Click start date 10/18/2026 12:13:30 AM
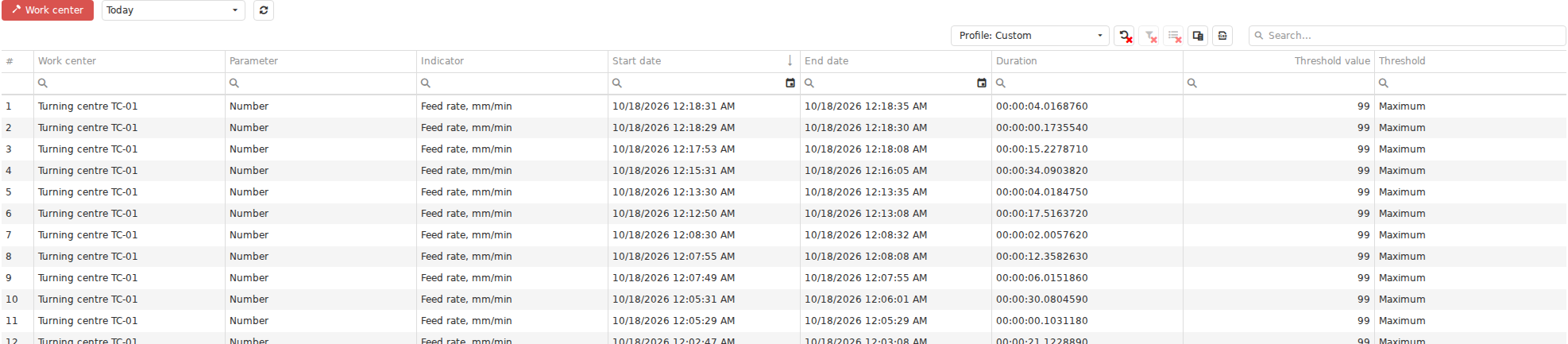 (x=674, y=192)
